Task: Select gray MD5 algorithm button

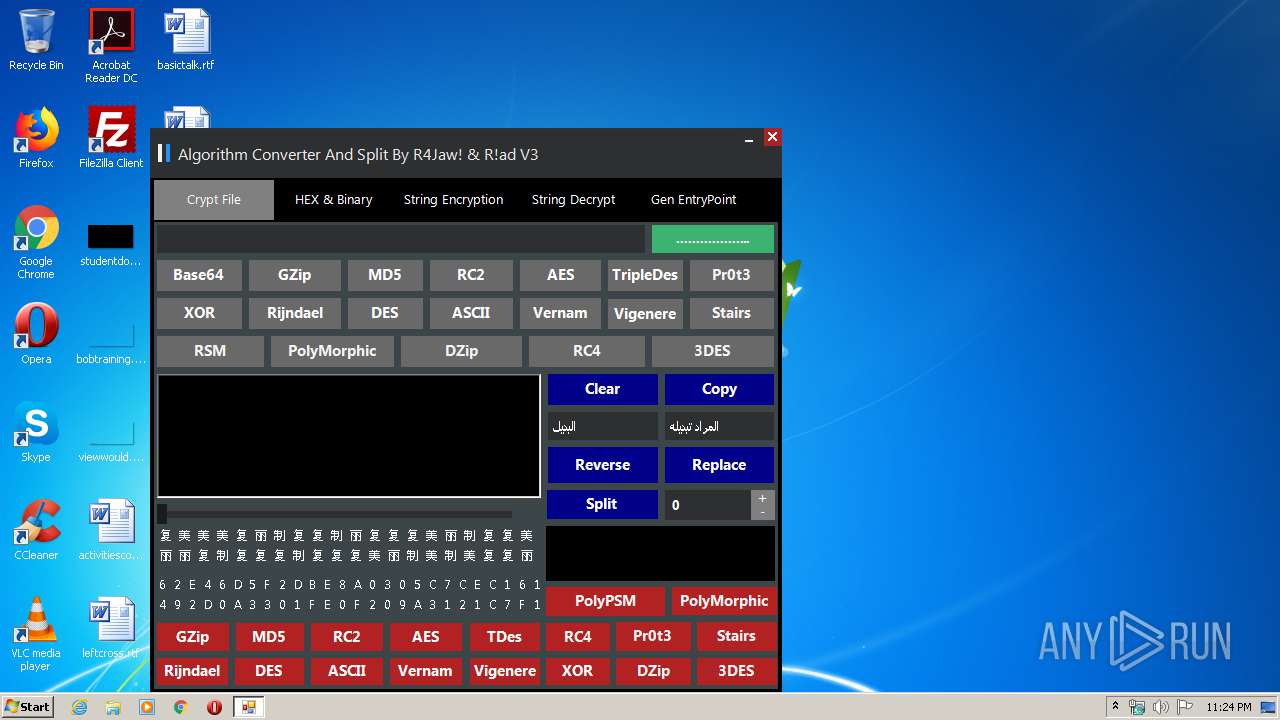Action: point(385,275)
